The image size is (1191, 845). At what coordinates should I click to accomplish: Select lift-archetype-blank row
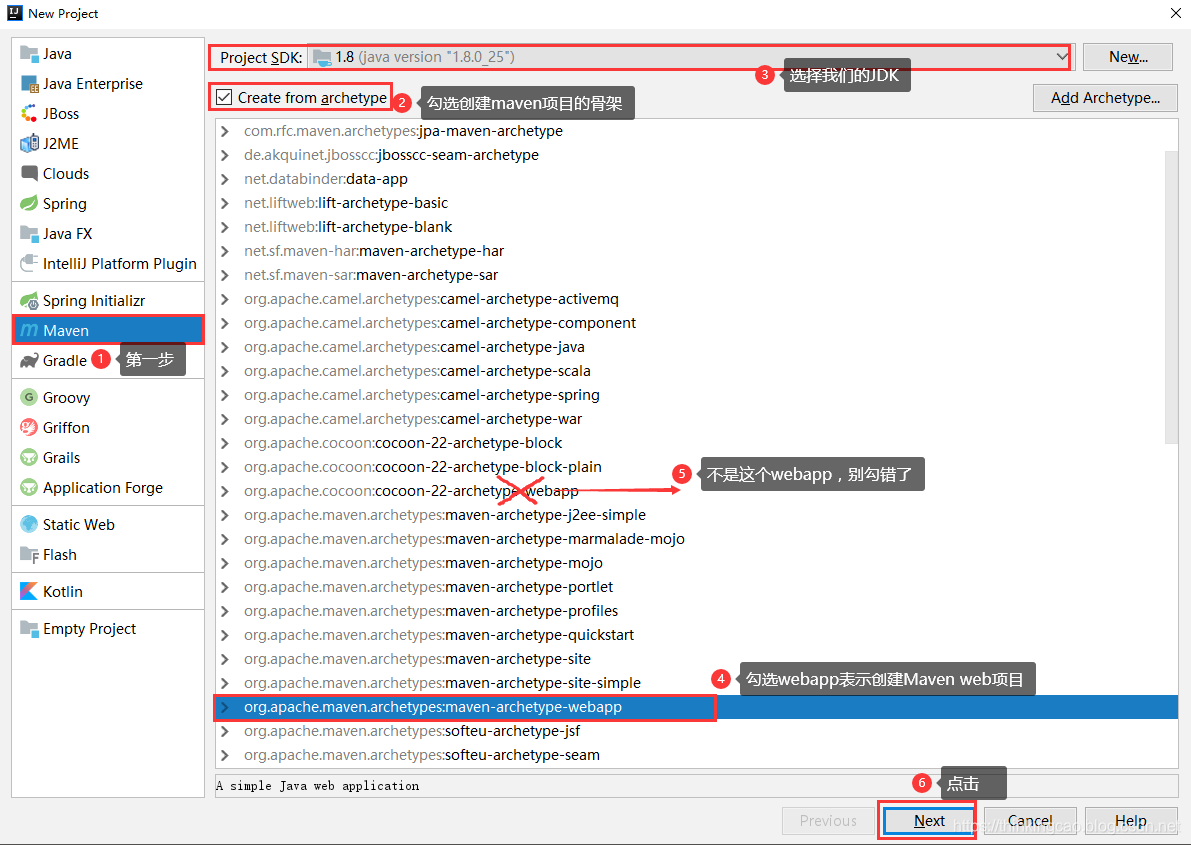click(696, 226)
